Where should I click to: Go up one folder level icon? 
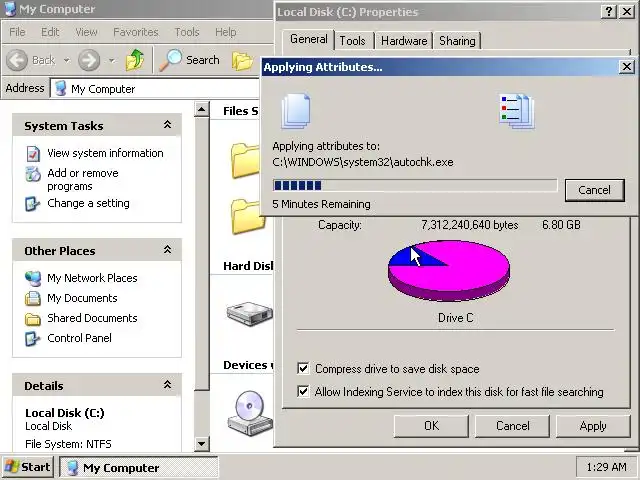pos(135,60)
